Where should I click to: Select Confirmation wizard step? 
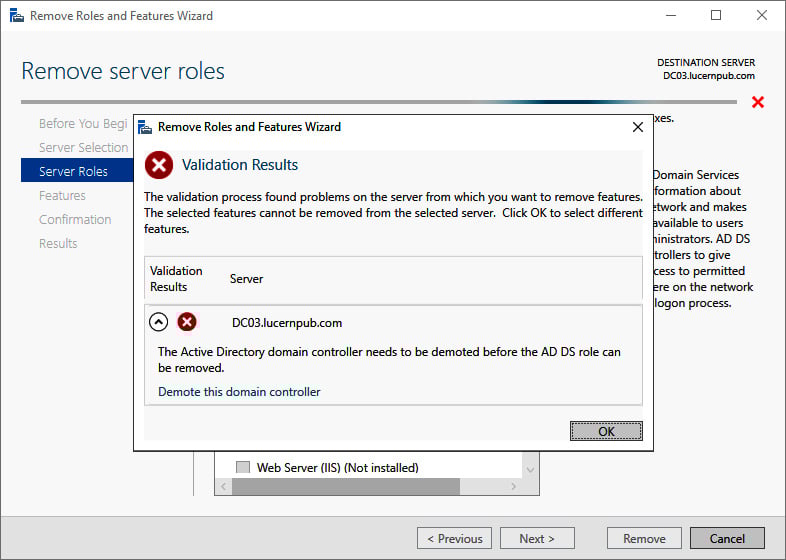tap(75, 220)
